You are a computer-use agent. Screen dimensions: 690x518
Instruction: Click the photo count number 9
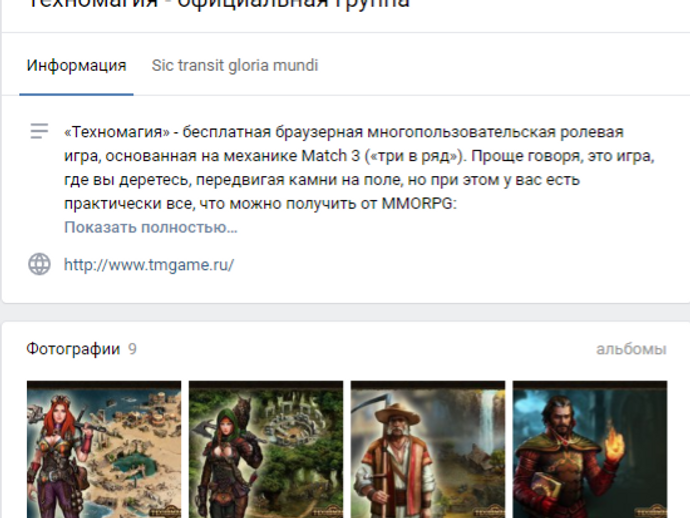132,349
